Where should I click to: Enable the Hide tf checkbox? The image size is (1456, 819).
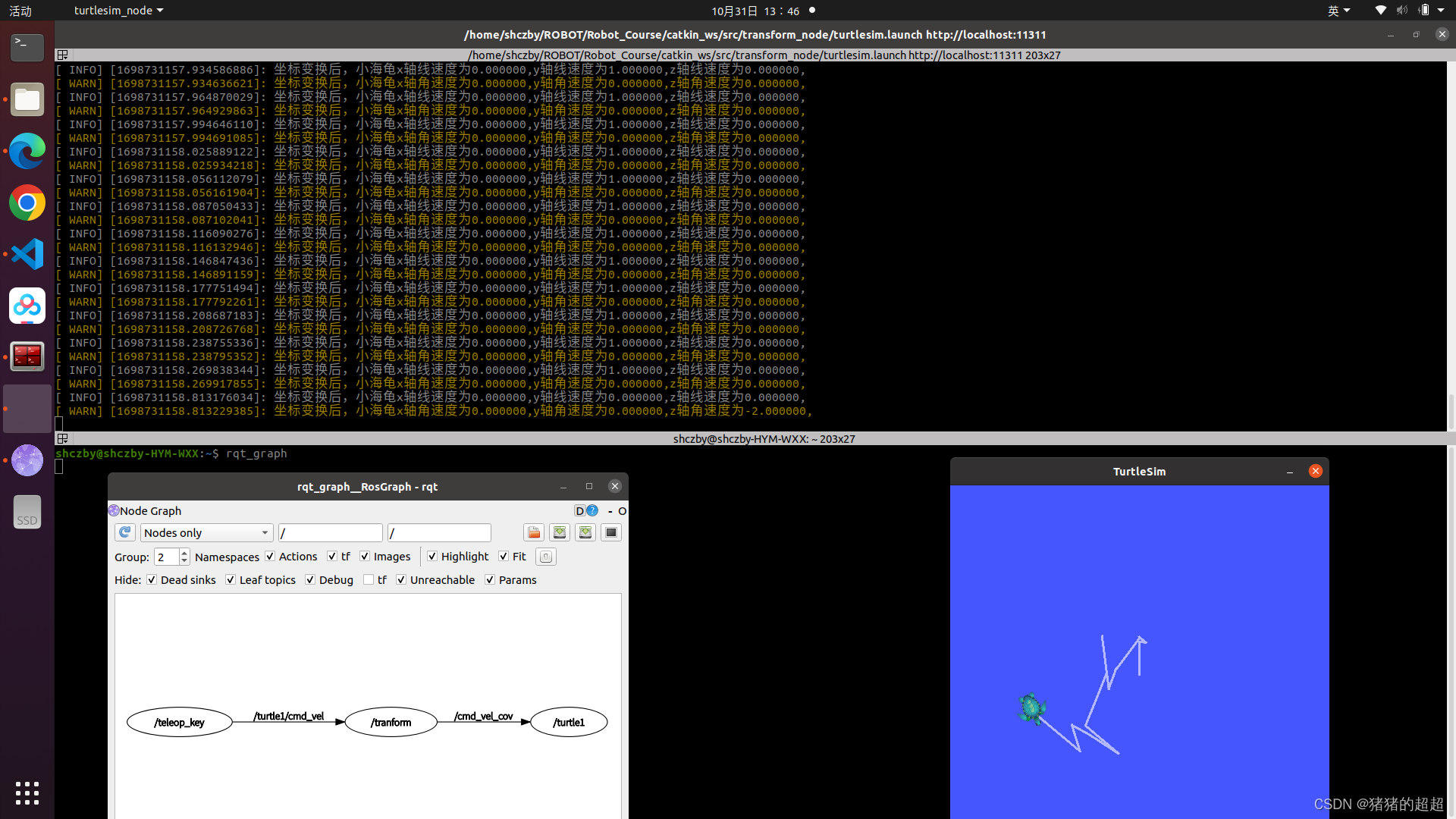point(369,579)
